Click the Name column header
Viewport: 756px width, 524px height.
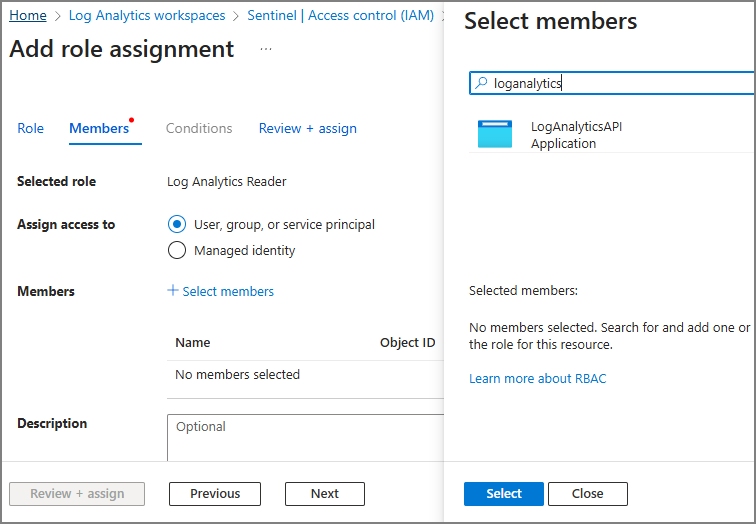[193, 342]
